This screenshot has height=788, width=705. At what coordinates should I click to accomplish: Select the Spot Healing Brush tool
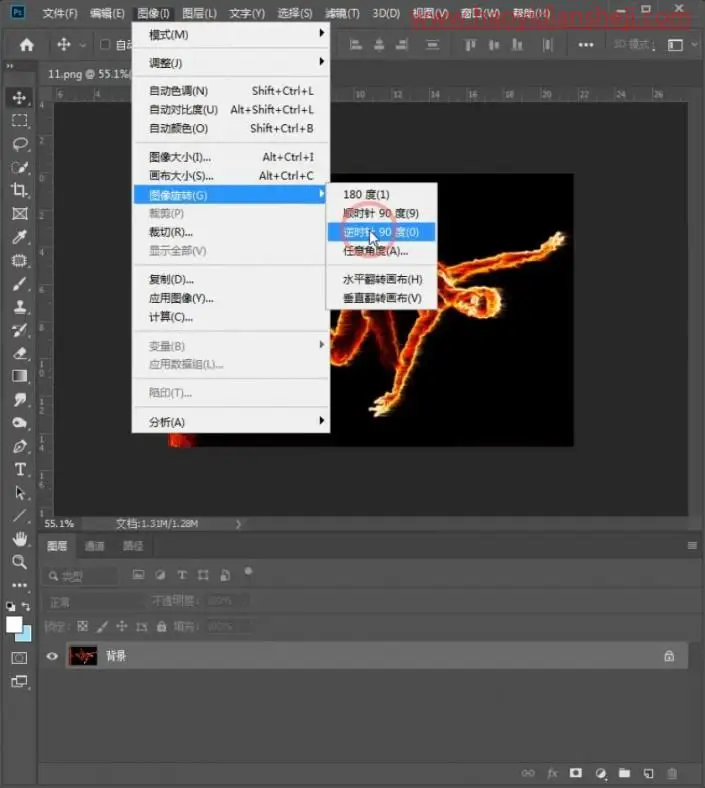20,260
